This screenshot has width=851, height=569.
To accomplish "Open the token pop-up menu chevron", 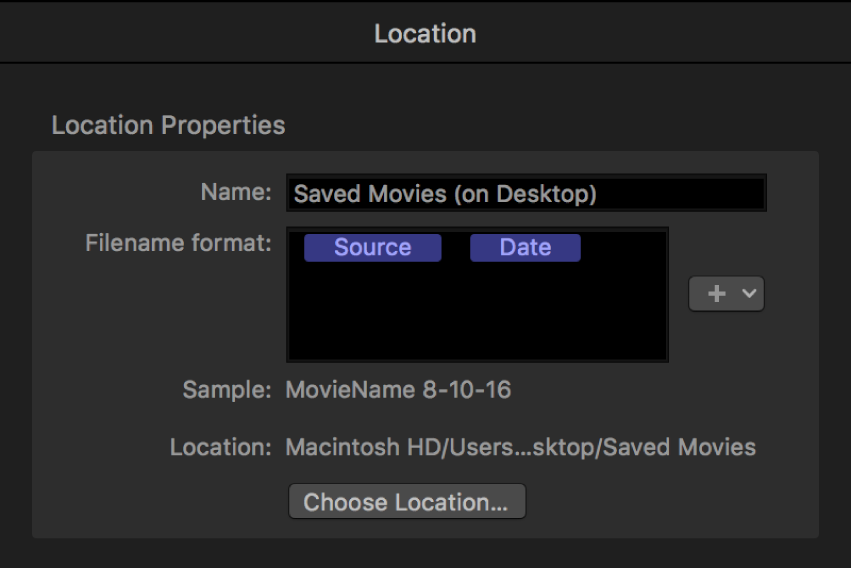I will pos(749,295).
